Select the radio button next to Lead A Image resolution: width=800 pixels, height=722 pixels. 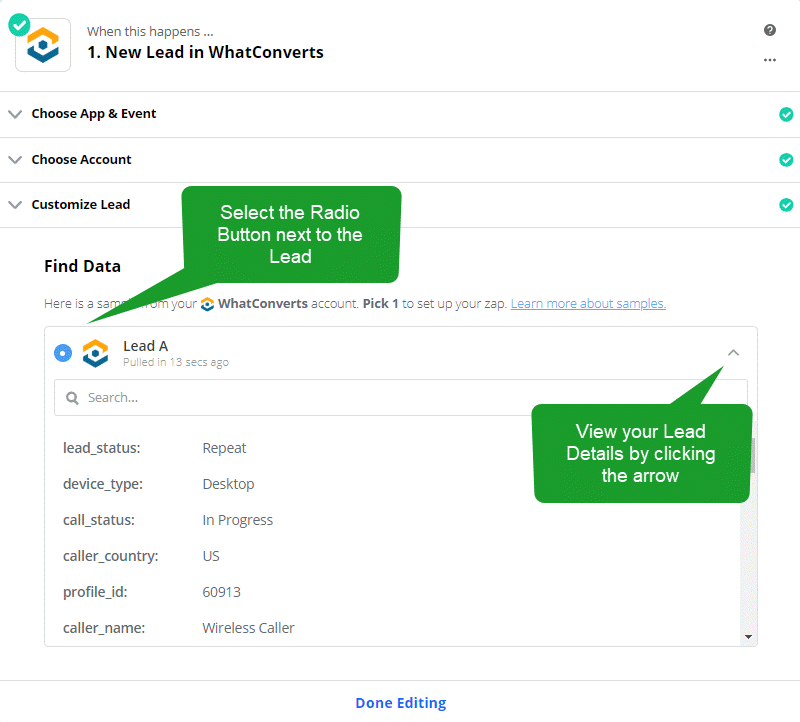pyautogui.click(x=63, y=353)
